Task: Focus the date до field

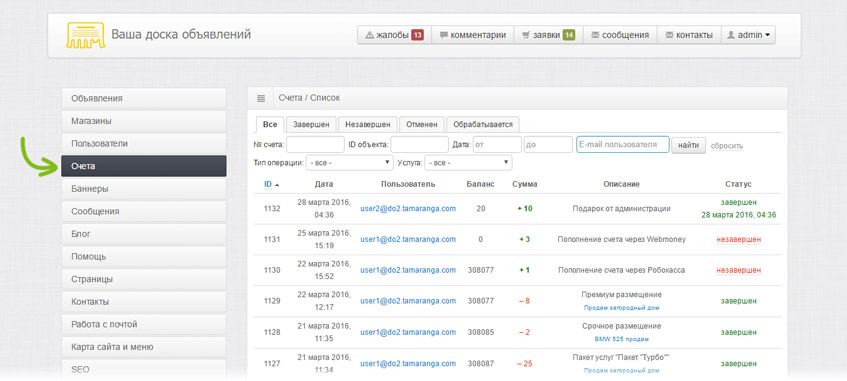Action: point(548,144)
